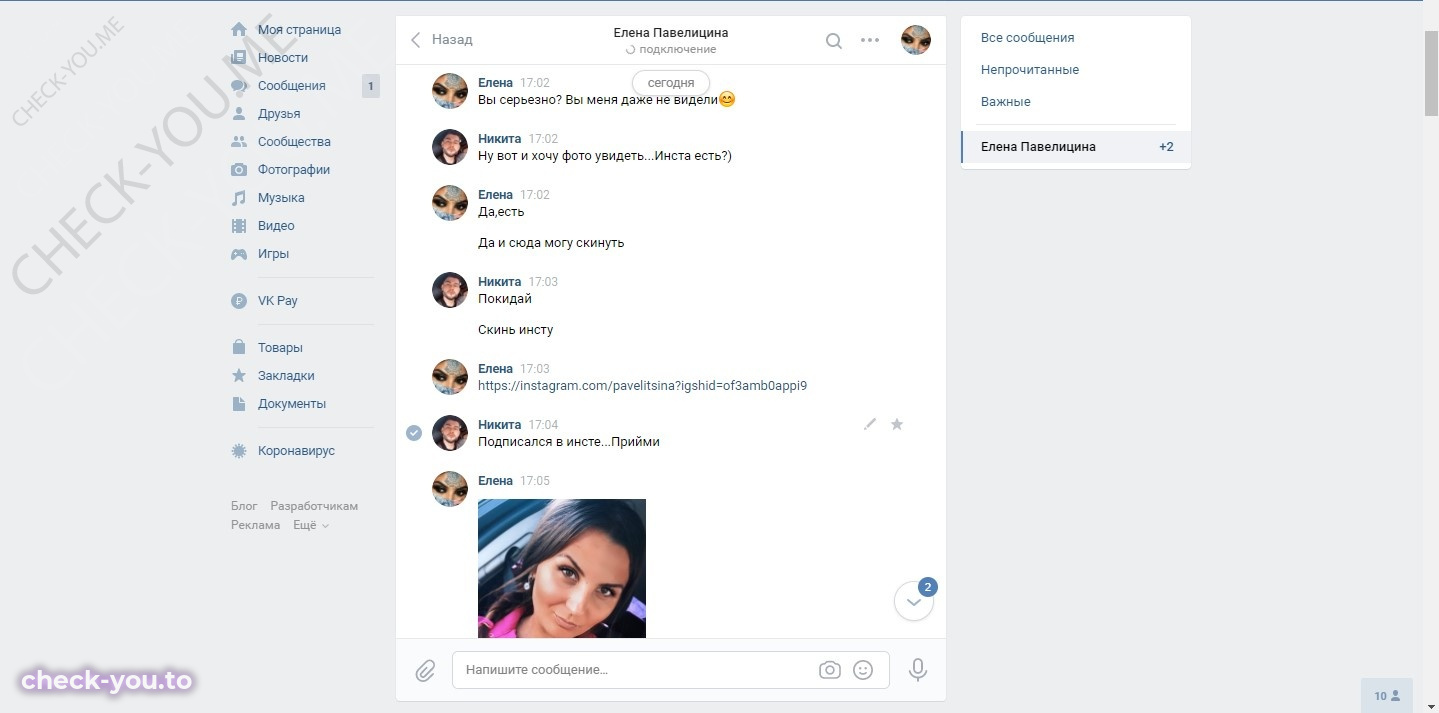This screenshot has width=1439, height=713.
Task: Record a voice message with microphone icon
Action: [918, 670]
